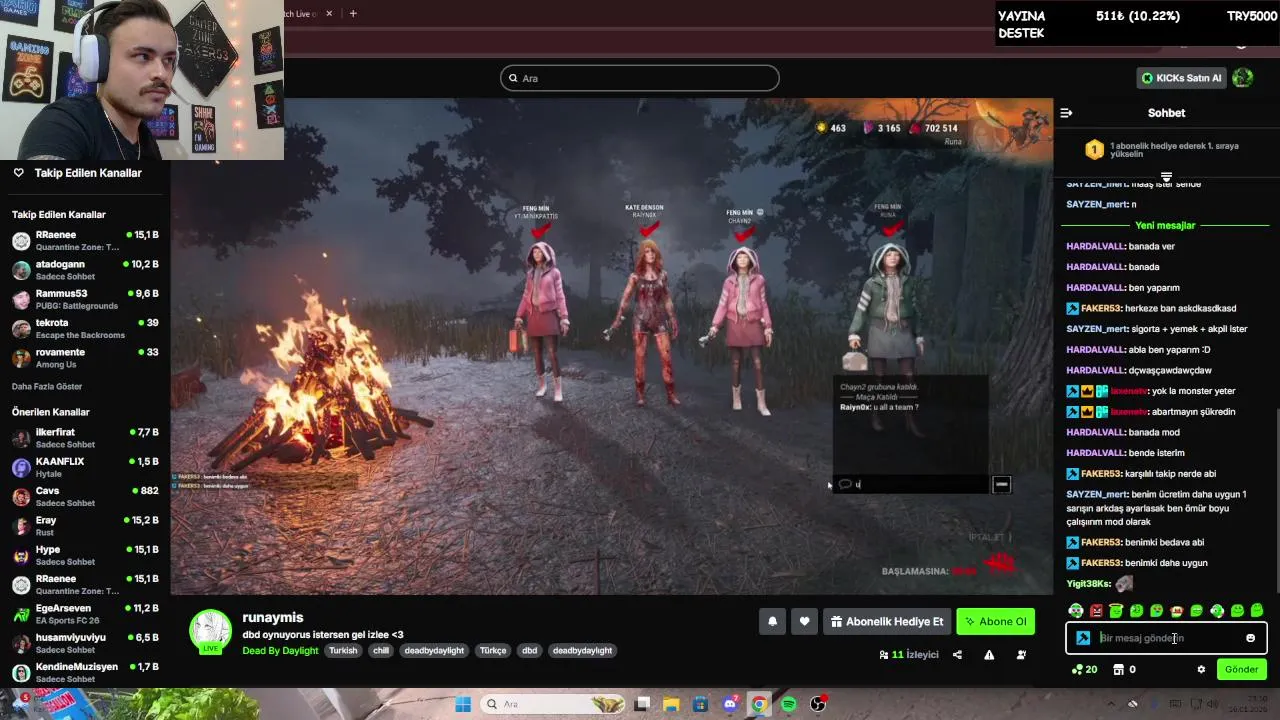The width and height of the screenshot is (1280, 720).
Task: Click the green Abone Ol button
Action: click(x=995, y=621)
